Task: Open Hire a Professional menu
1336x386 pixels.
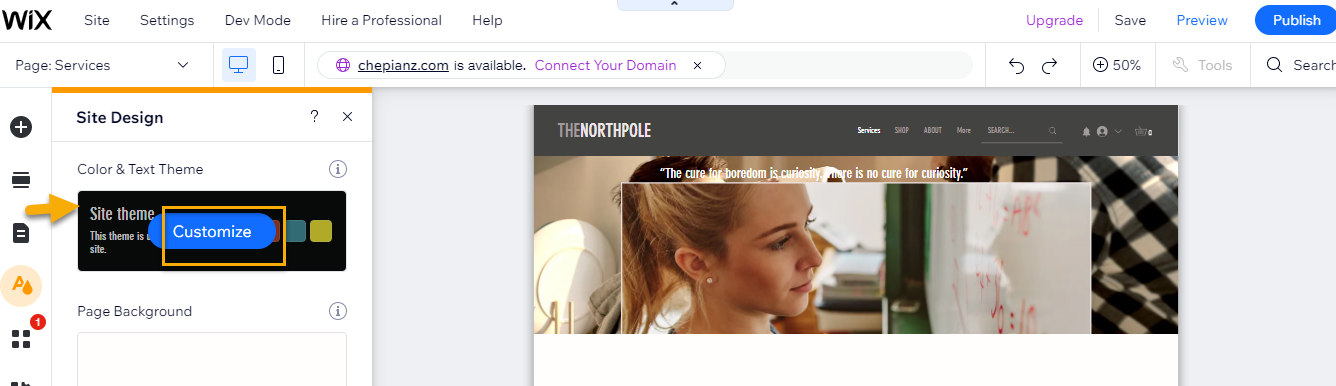Action: [381, 20]
